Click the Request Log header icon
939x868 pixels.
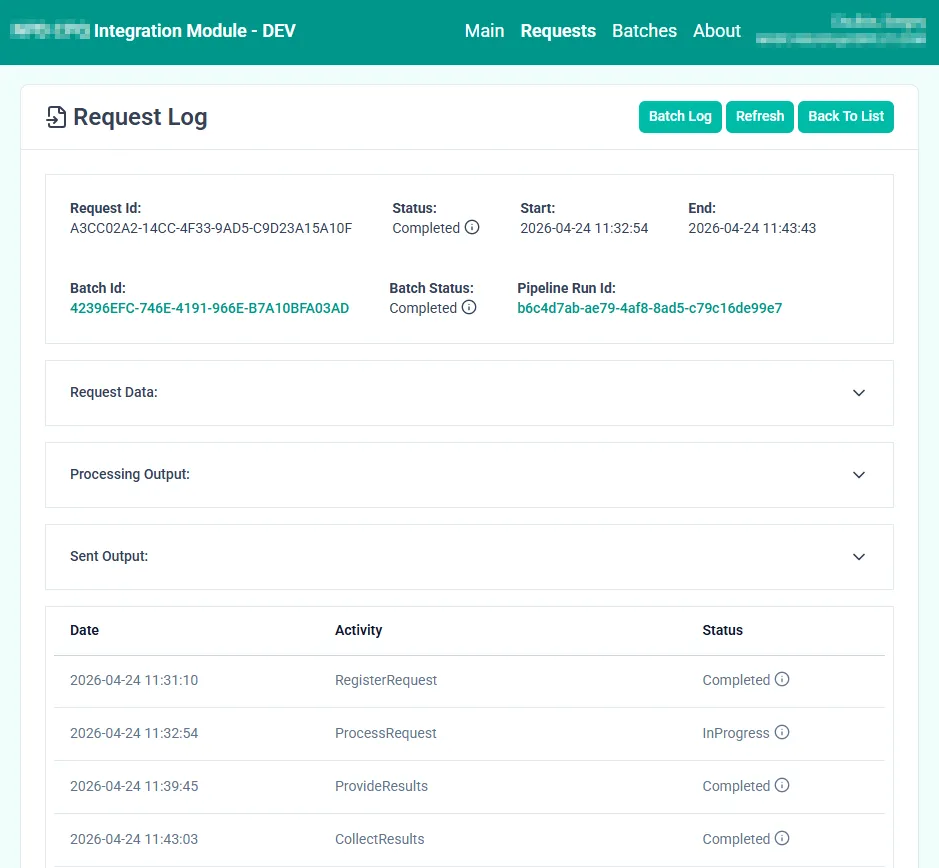56,118
